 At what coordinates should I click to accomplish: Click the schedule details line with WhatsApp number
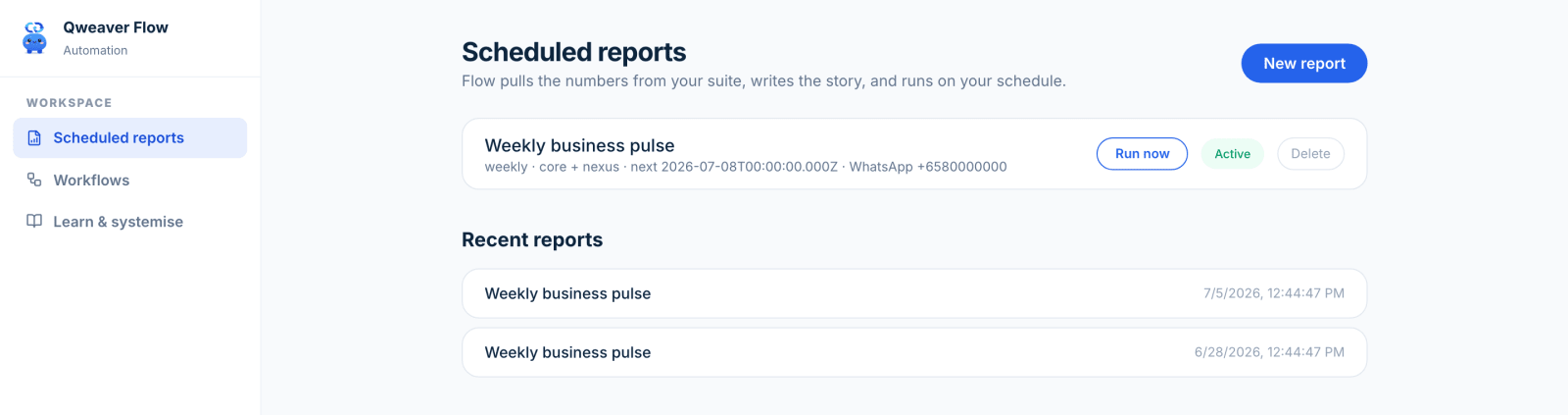(x=745, y=167)
